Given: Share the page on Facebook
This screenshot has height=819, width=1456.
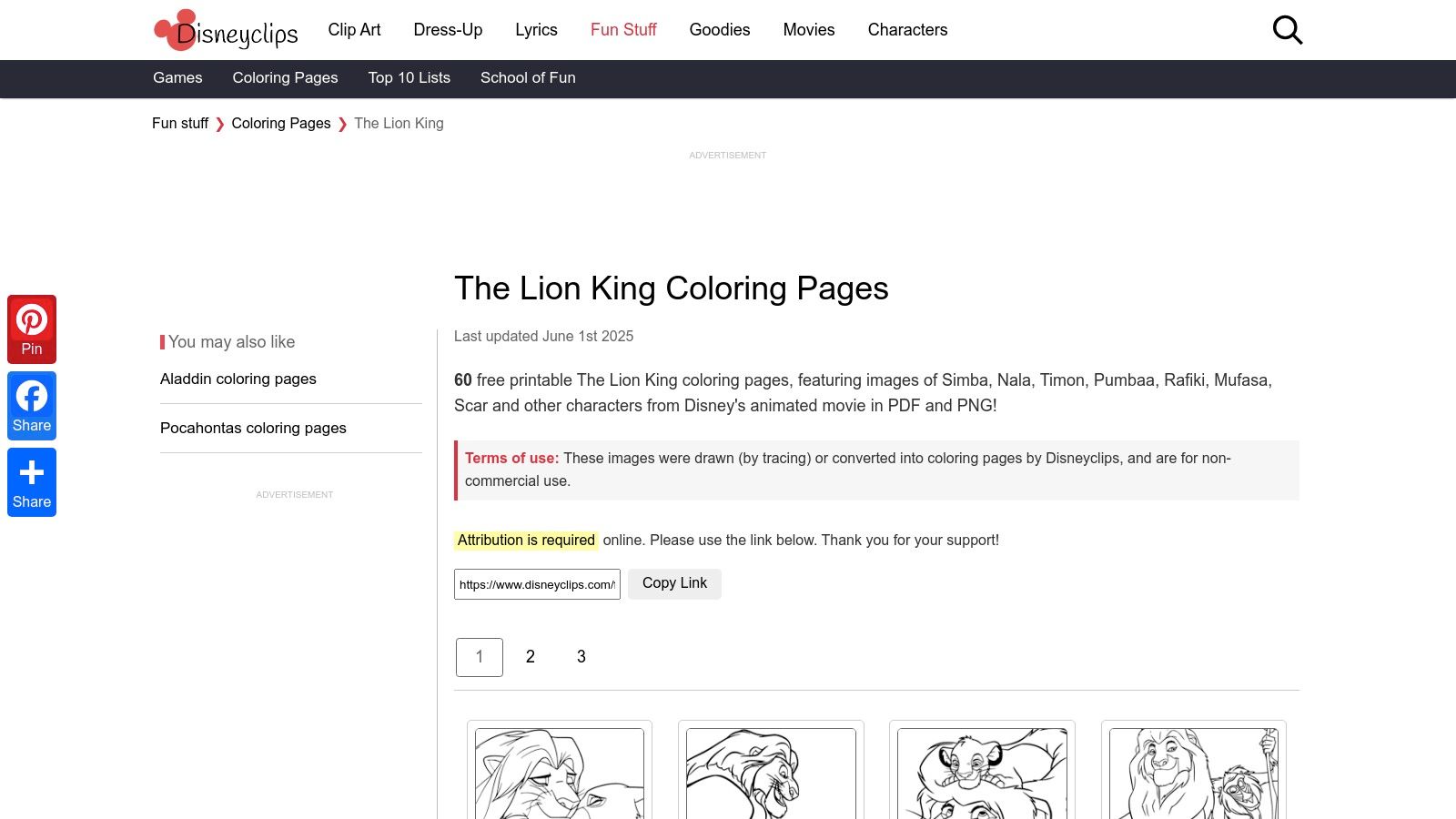Looking at the screenshot, I should coord(32,405).
